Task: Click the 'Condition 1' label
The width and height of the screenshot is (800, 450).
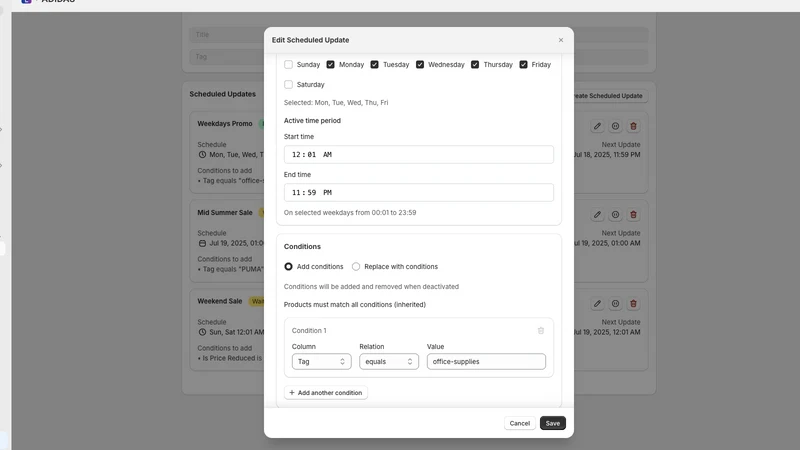Action: point(309,331)
